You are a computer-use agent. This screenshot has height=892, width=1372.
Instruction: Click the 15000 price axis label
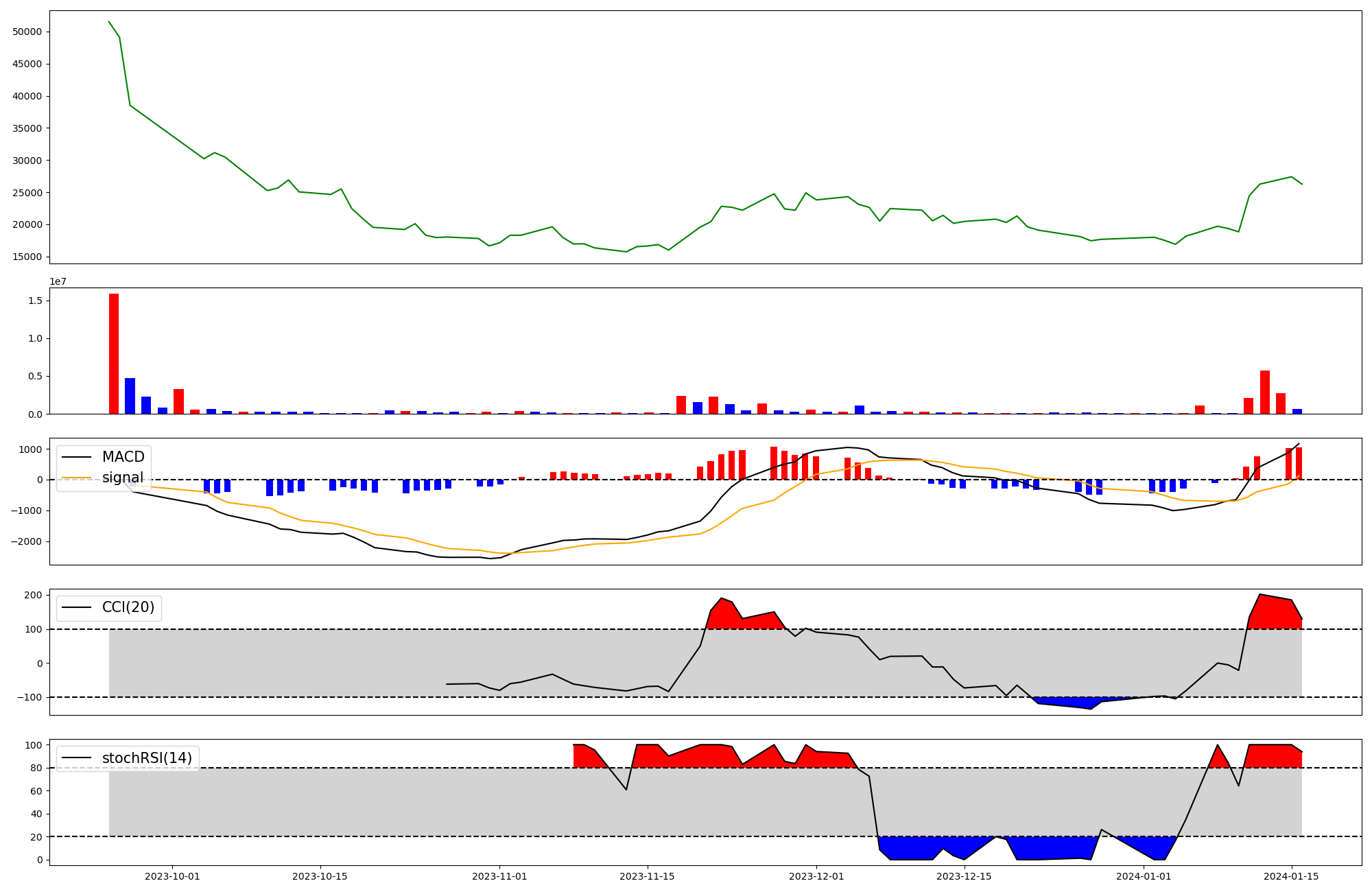(27, 257)
